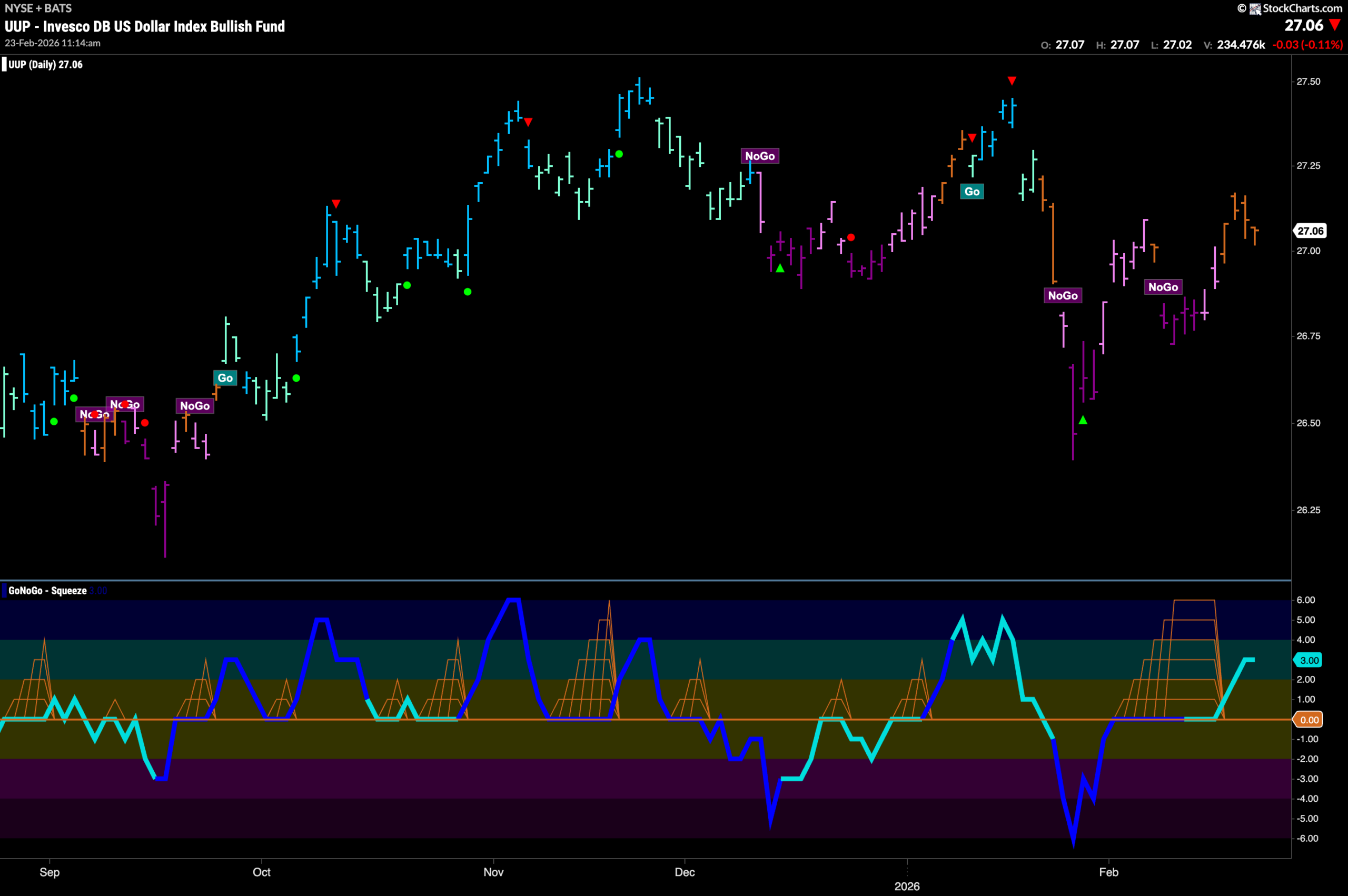Click the green dot marker in late October

(x=468, y=292)
